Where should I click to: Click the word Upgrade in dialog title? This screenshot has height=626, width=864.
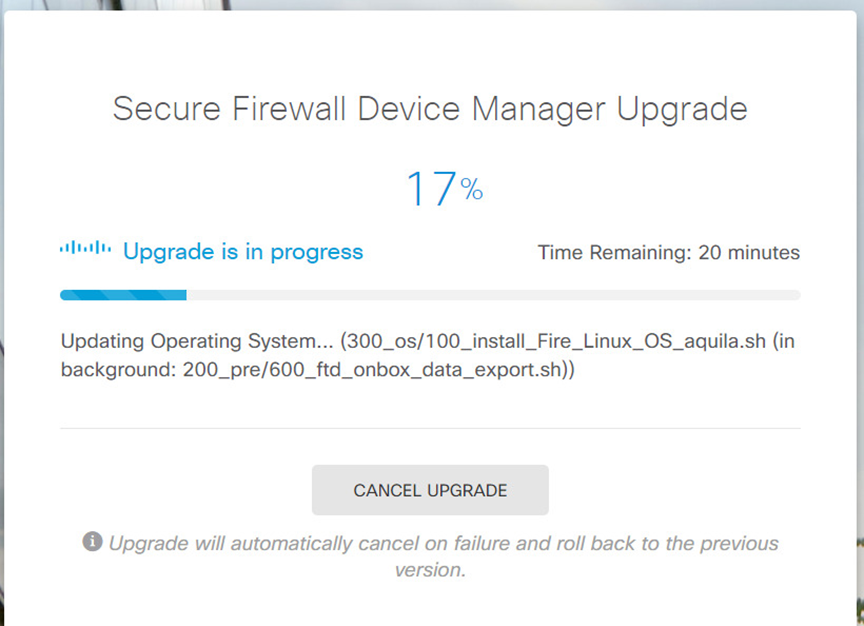point(682,110)
